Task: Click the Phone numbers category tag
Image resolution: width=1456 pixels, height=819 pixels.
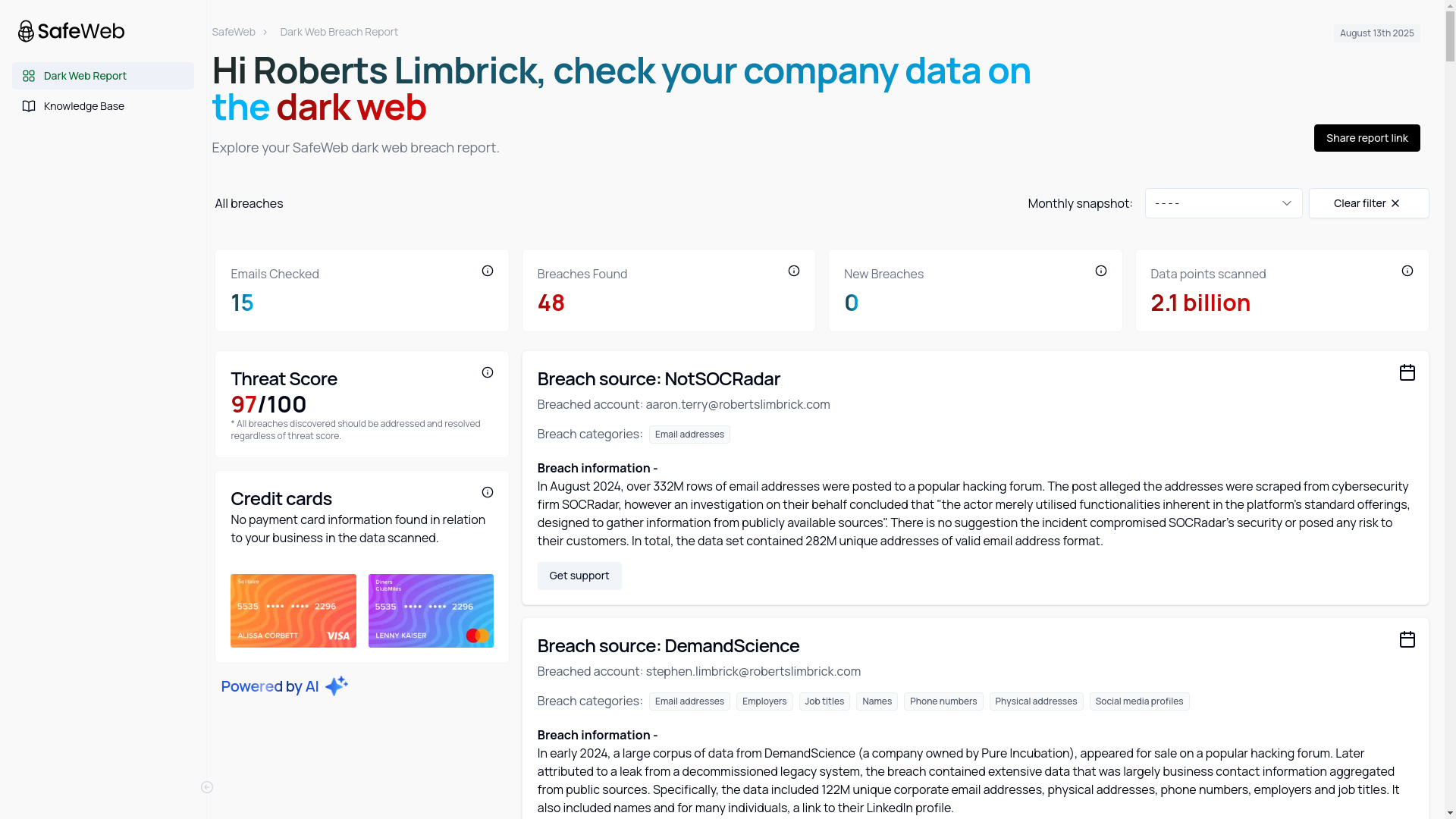Action: (943, 701)
